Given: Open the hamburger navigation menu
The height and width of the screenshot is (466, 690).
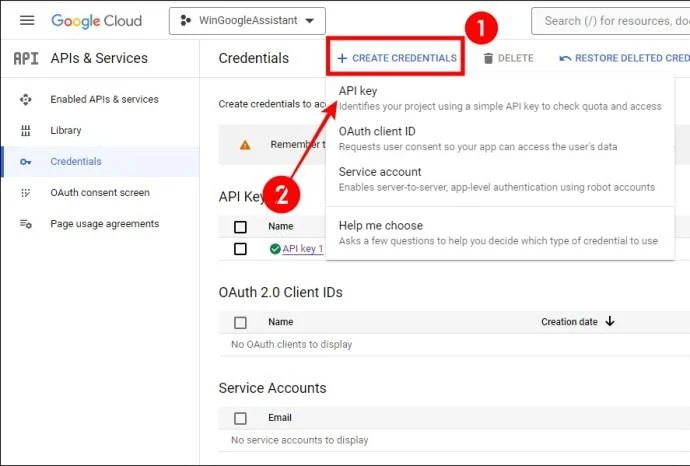Looking at the screenshot, I should (x=27, y=20).
